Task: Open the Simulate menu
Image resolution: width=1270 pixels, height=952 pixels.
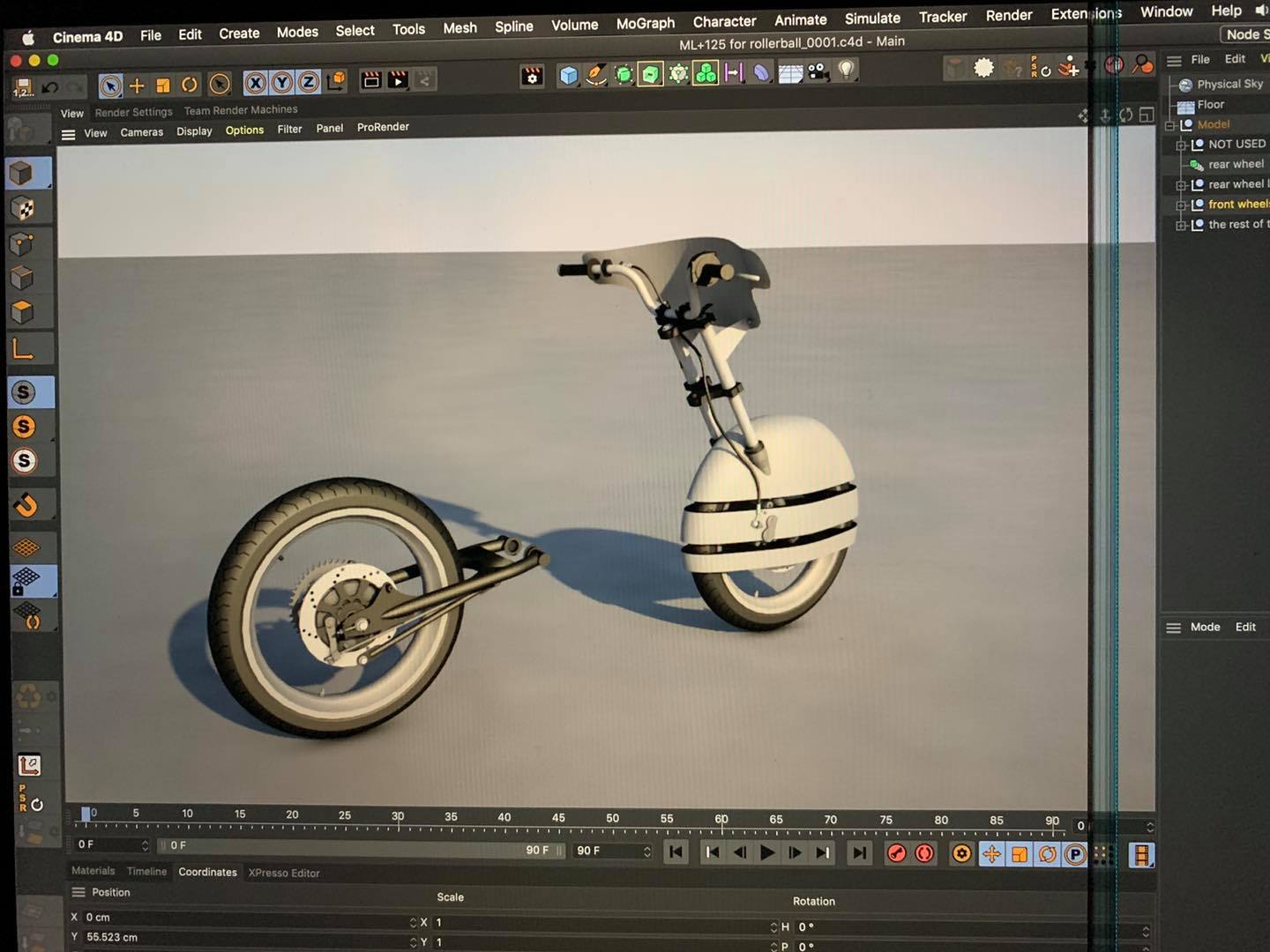Action: (872, 19)
